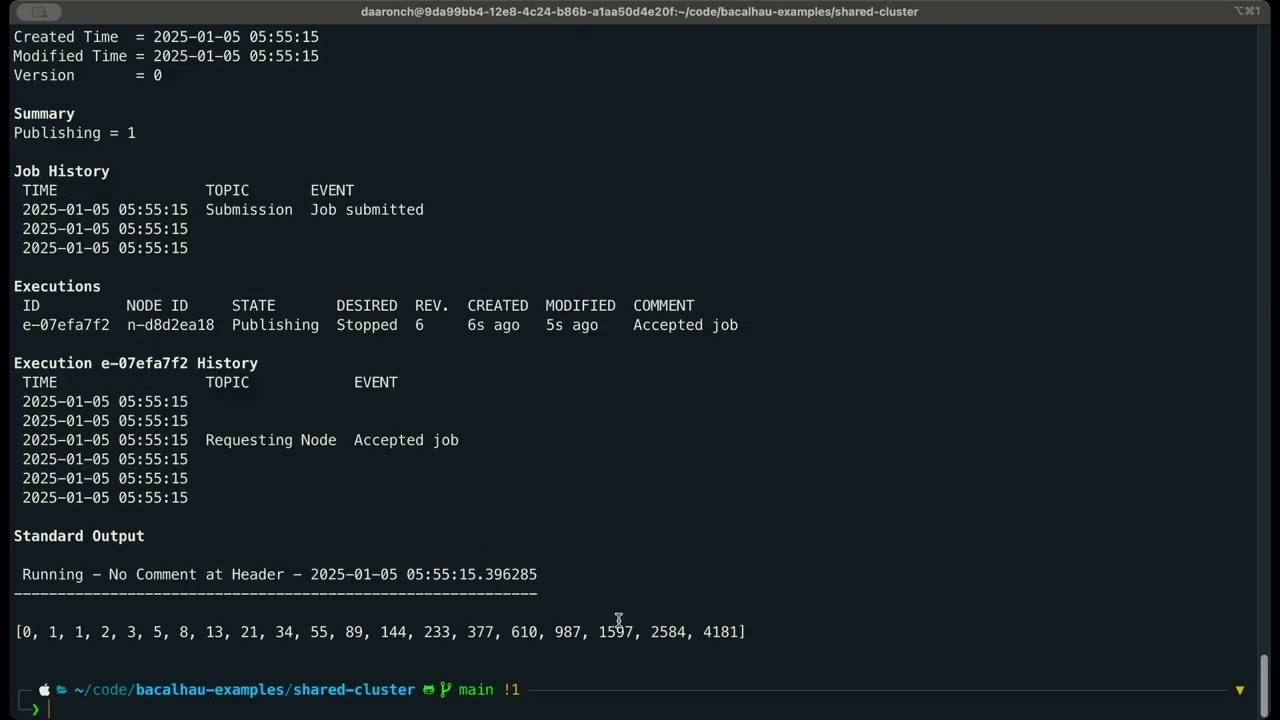Click 'Accepted job' event in execution history

pos(406,440)
